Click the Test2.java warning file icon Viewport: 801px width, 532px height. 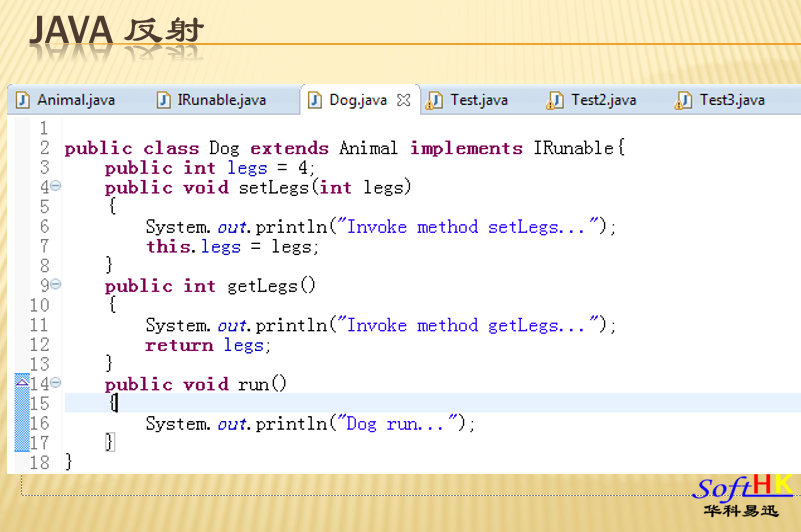pos(555,100)
